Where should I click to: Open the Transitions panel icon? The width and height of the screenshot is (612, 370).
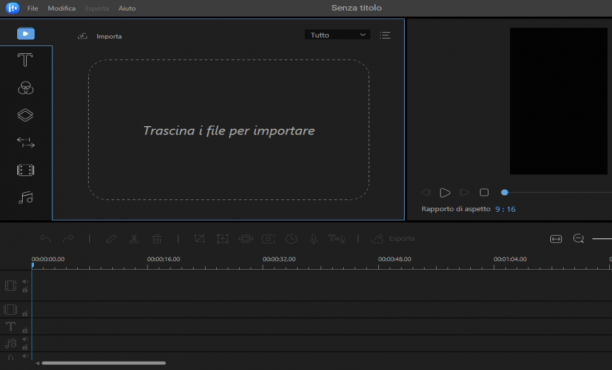(26, 142)
